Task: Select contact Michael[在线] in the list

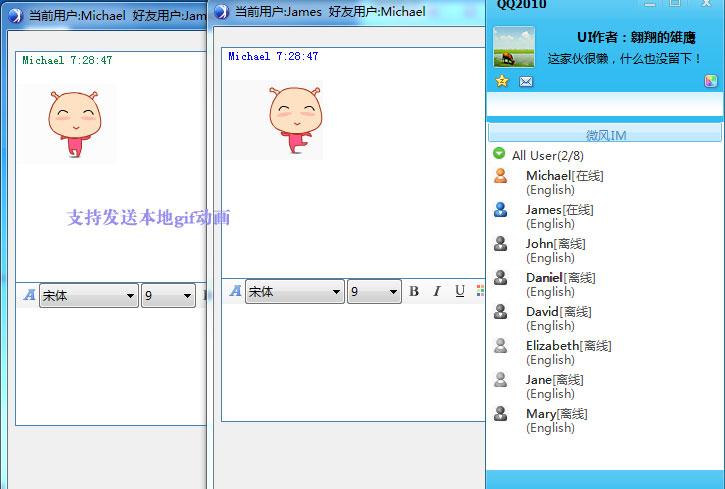Action: 565,176
